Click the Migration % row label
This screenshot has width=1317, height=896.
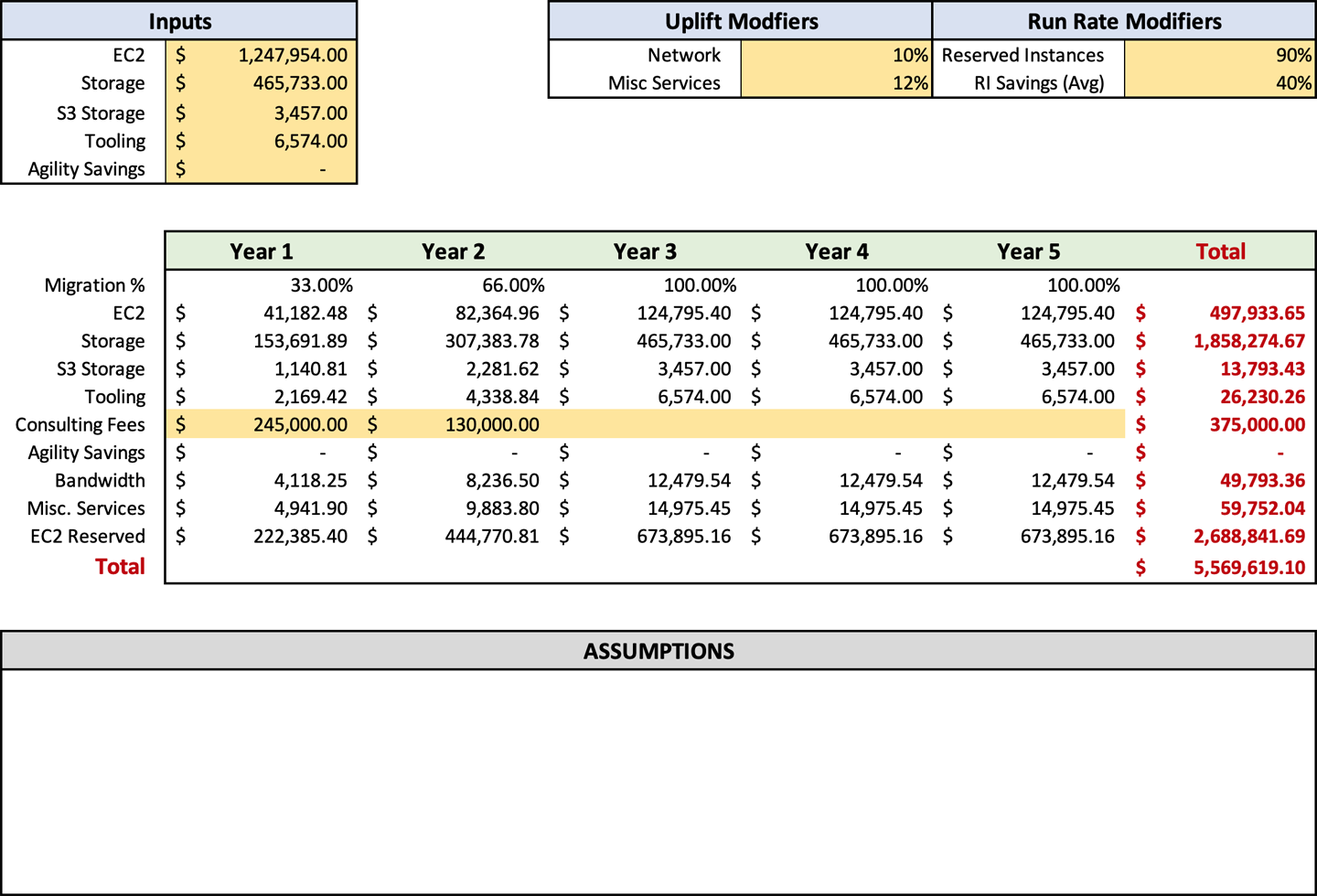(x=94, y=285)
